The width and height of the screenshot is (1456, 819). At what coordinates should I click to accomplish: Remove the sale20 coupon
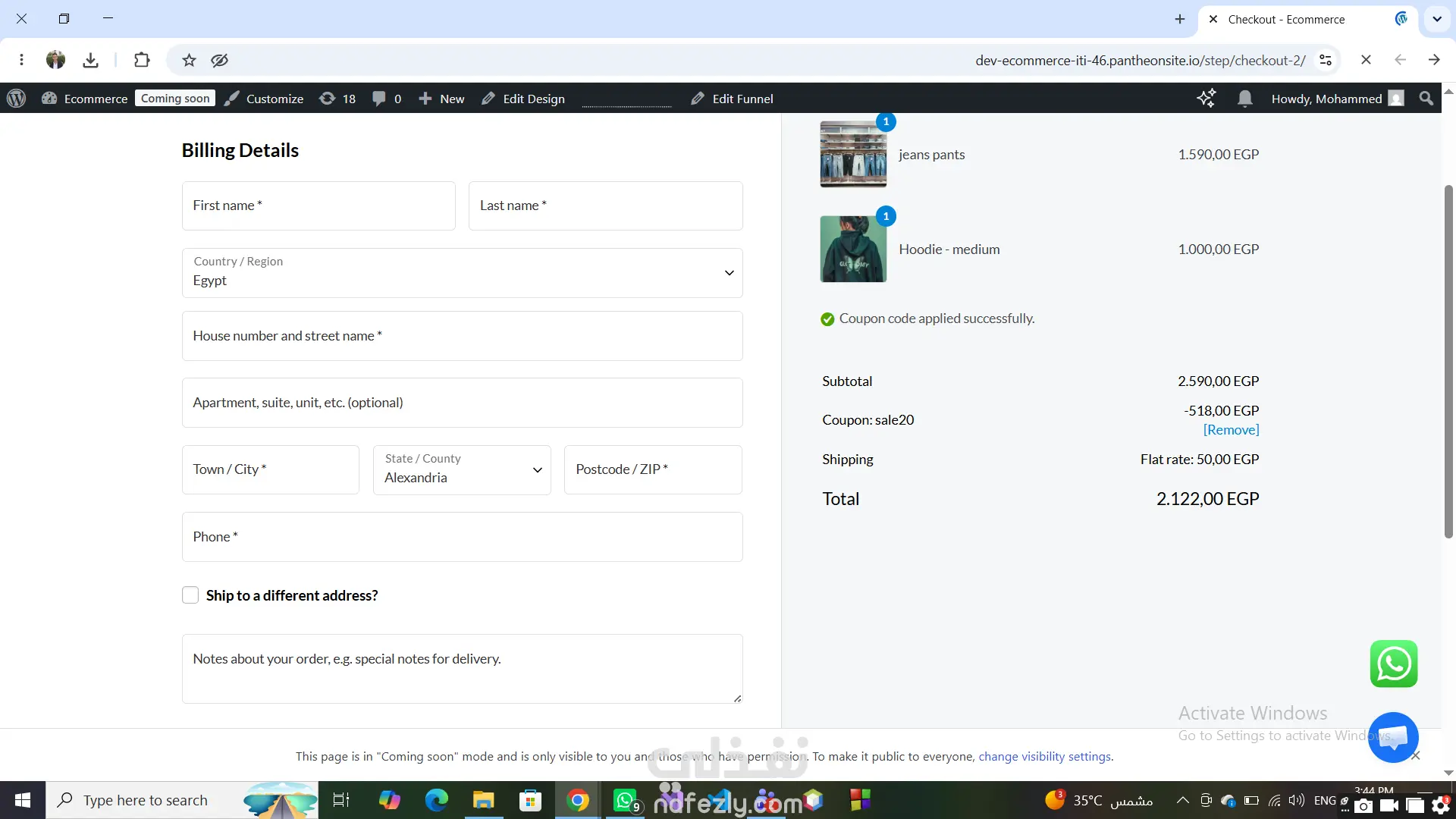1232,430
